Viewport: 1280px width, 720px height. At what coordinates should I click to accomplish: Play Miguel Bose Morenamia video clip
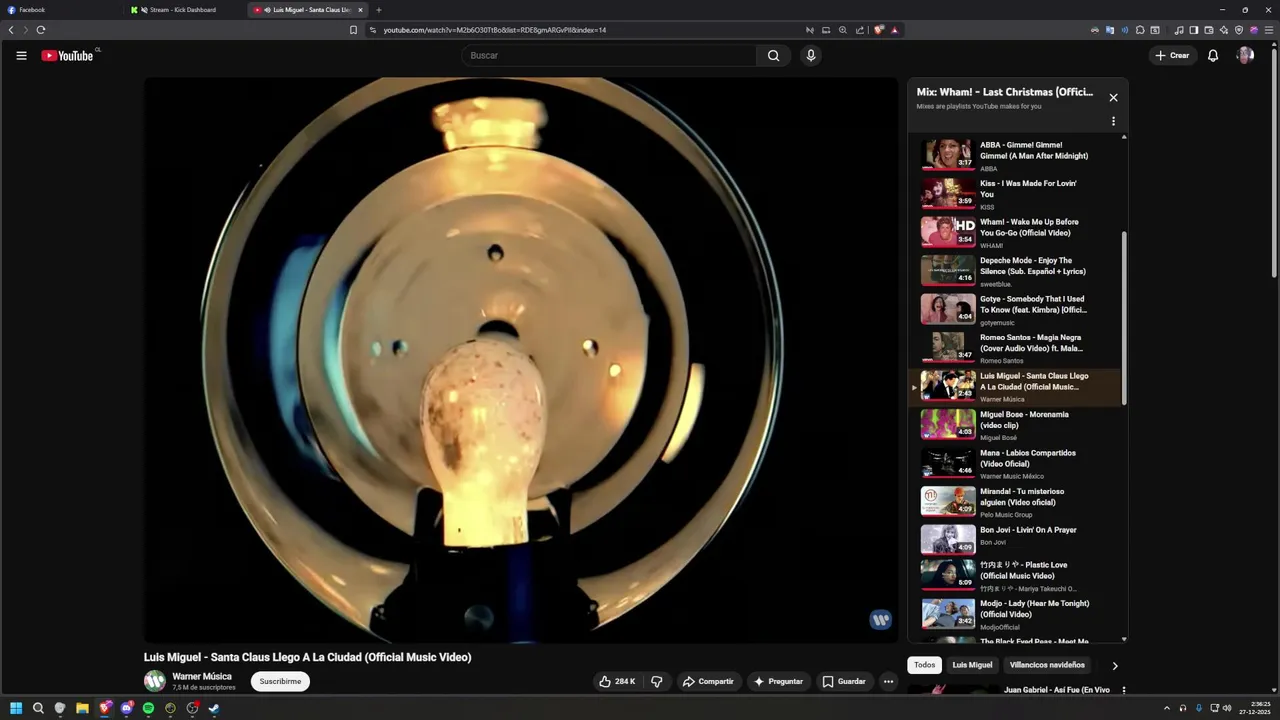[x=1014, y=425]
